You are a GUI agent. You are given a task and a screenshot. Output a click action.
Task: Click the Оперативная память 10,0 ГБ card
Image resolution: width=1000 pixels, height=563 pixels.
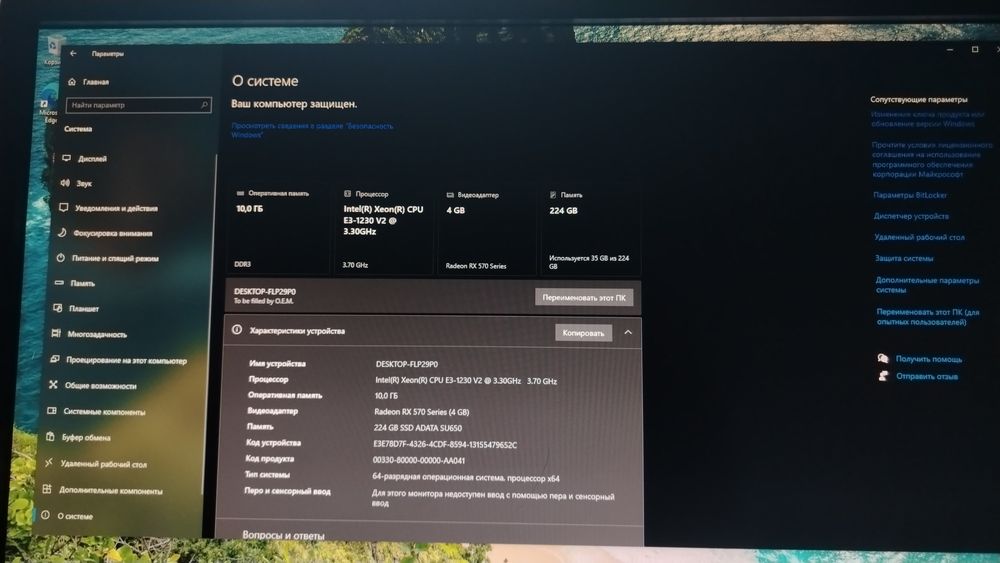(x=278, y=228)
